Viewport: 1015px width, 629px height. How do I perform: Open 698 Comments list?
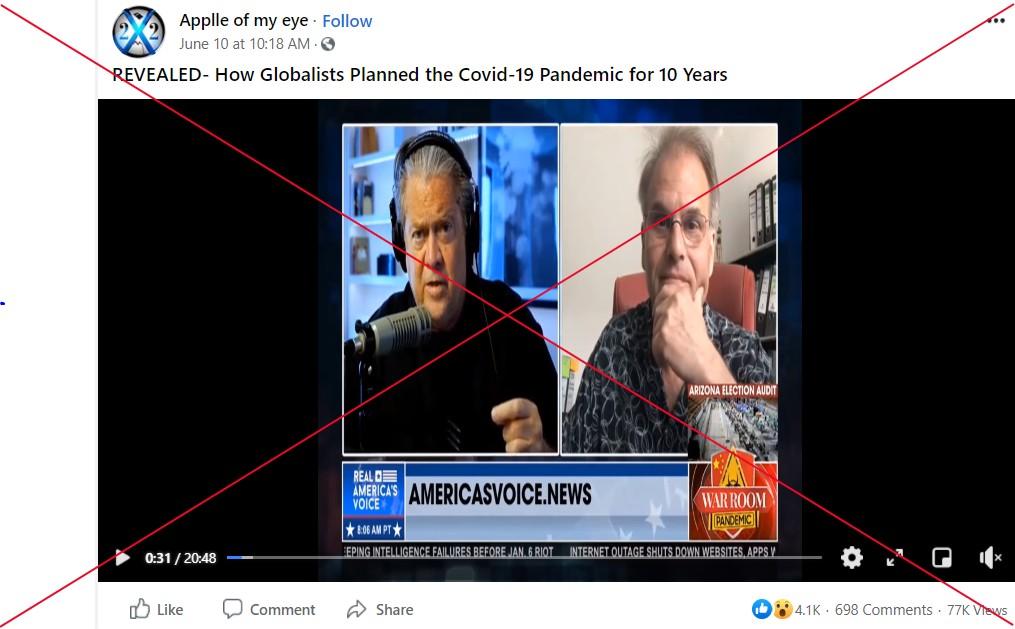pyautogui.click(x=884, y=610)
